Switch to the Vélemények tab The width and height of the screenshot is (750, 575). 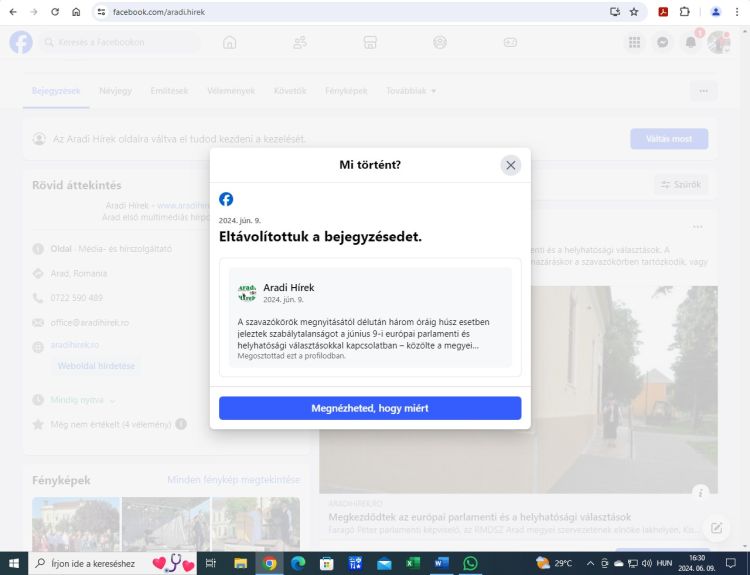click(x=231, y=91)
